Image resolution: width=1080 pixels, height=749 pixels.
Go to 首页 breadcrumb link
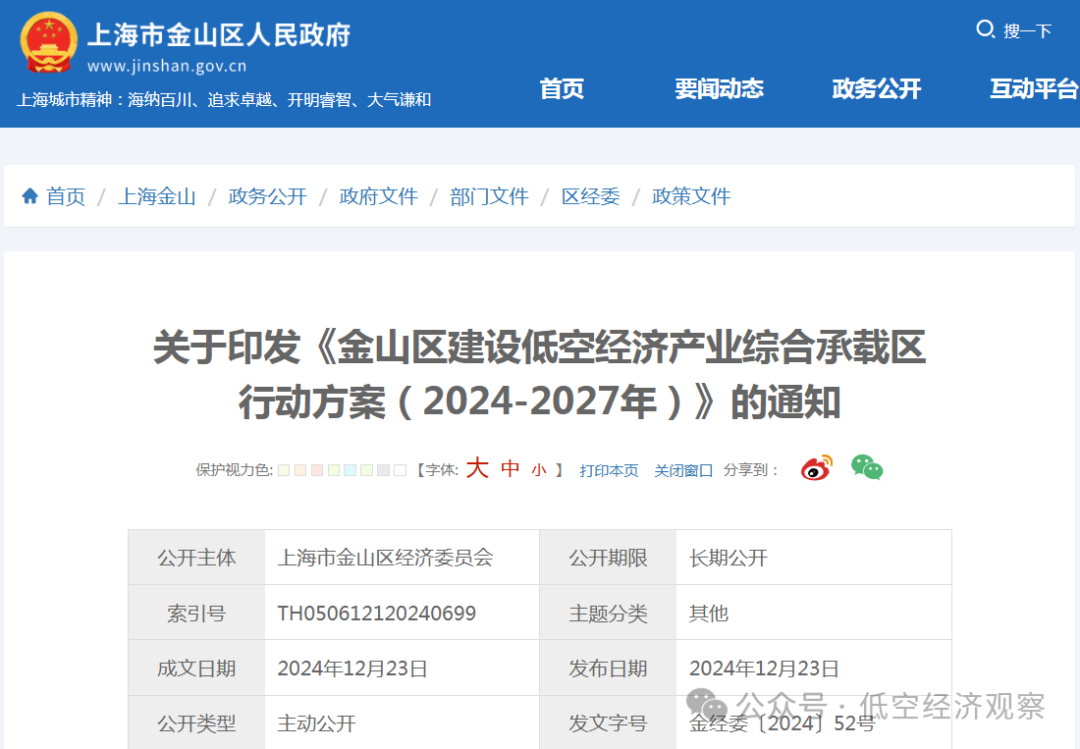tap(65, 196)
